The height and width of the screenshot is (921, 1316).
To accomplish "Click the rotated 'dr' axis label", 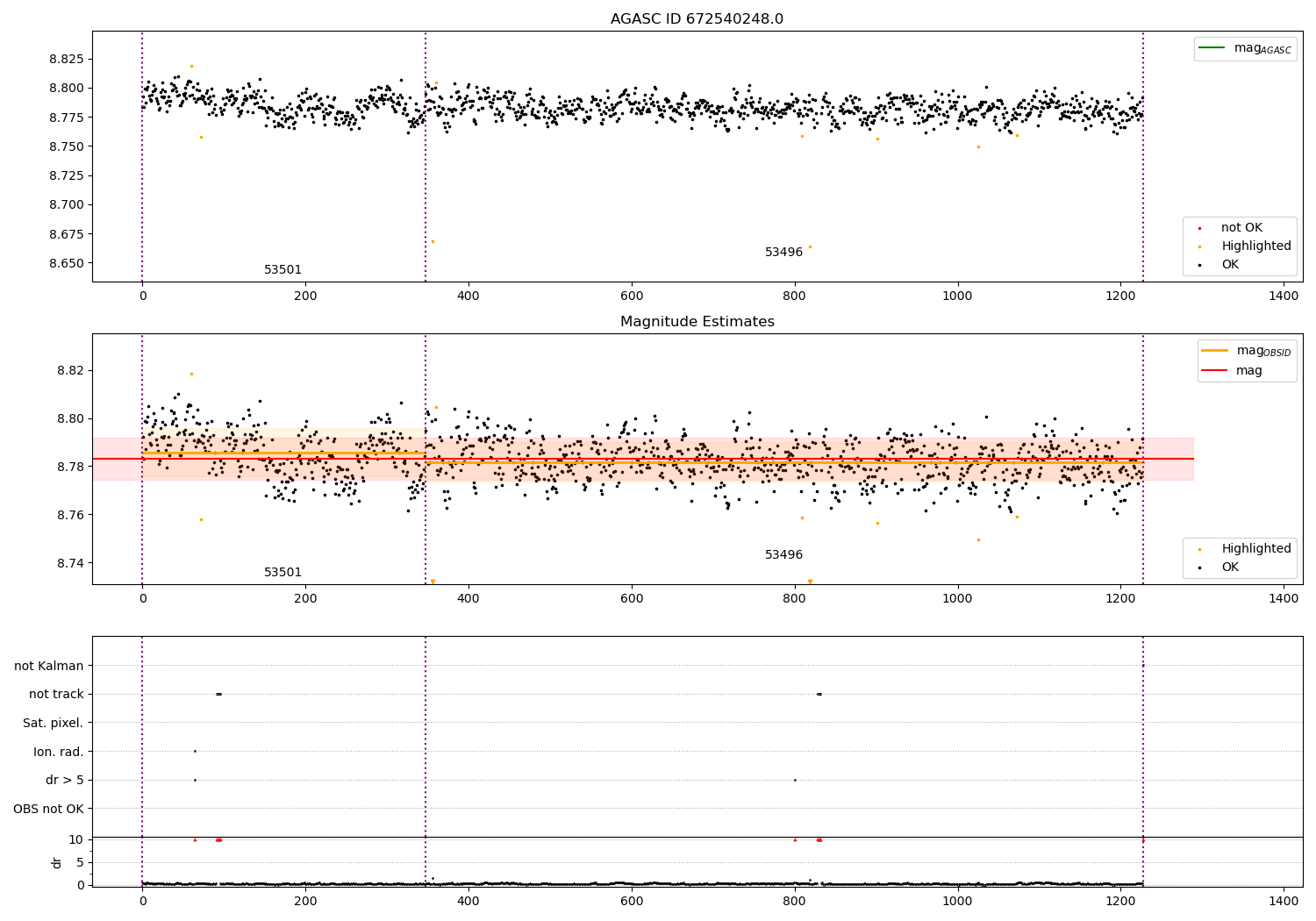I will point(57,862).
